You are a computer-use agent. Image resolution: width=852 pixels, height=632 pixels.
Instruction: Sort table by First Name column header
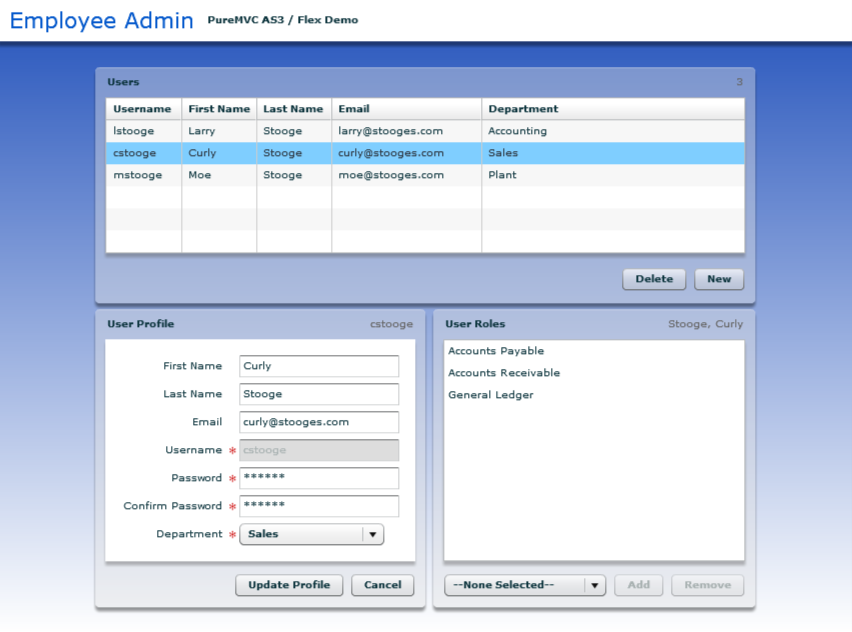[x=219, y=109]
